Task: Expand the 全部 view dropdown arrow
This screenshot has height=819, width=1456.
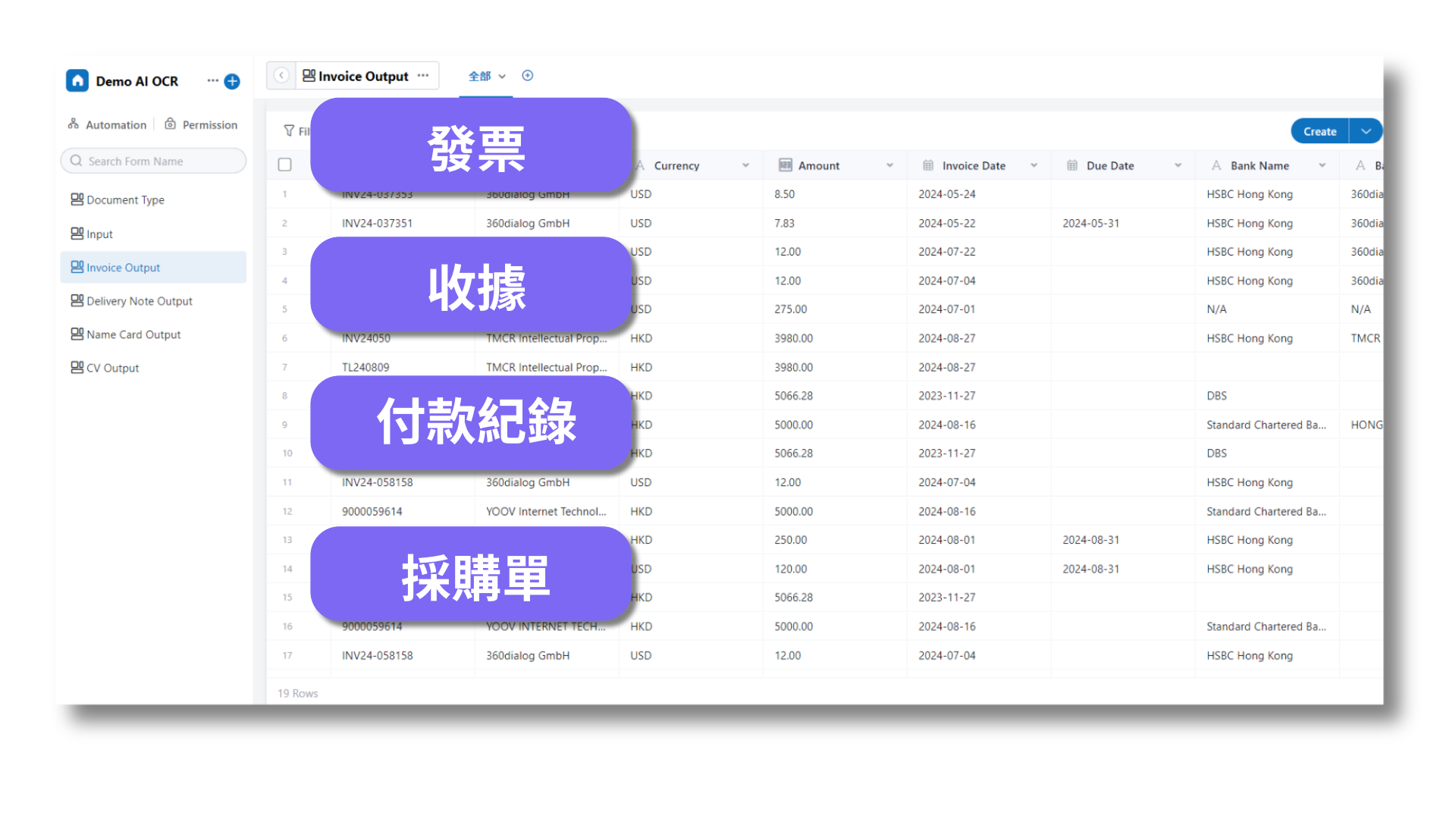Action: [x=502, y=77]
